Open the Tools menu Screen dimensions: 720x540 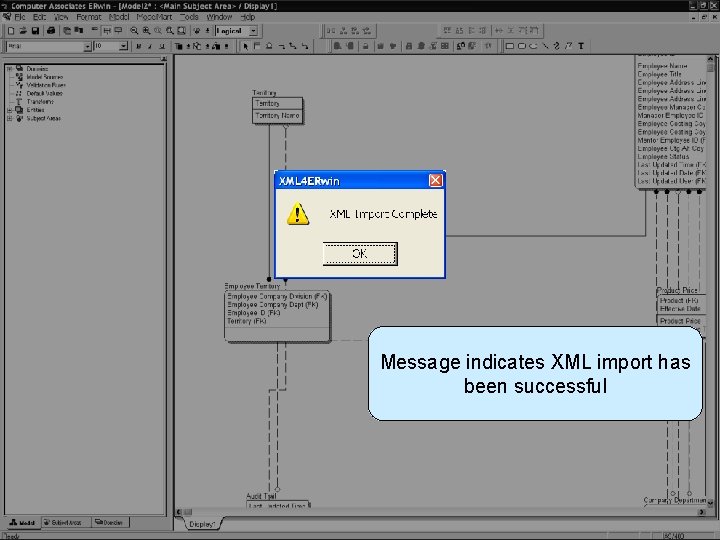click(x=189, y=17)
